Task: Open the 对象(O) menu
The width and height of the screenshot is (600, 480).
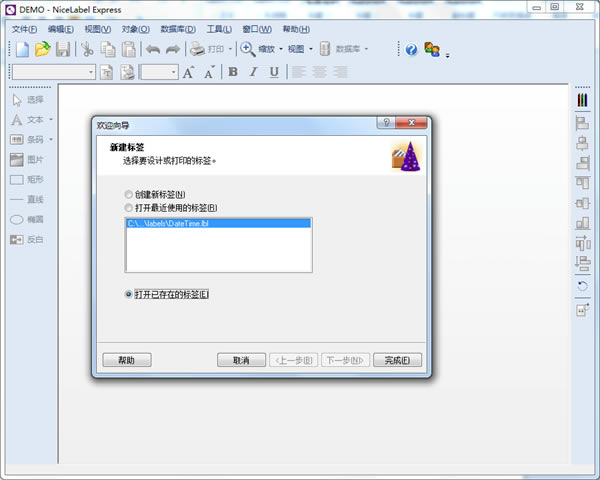Action: click(135, 29)
